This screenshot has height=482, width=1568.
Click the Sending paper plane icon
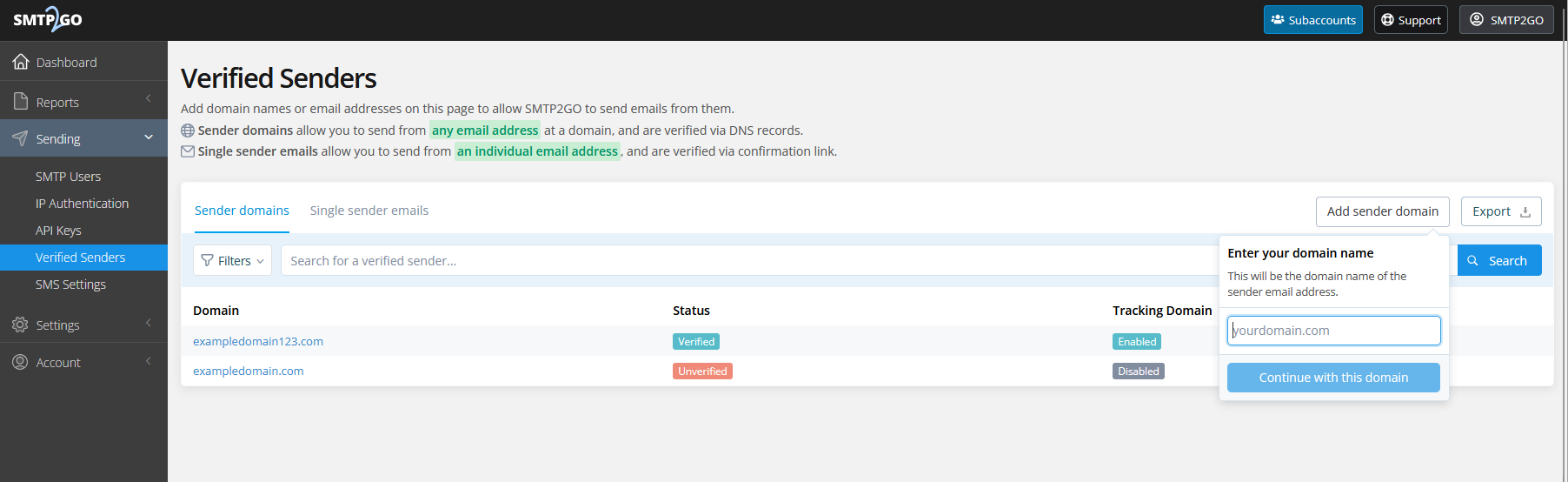coord(21,138)
